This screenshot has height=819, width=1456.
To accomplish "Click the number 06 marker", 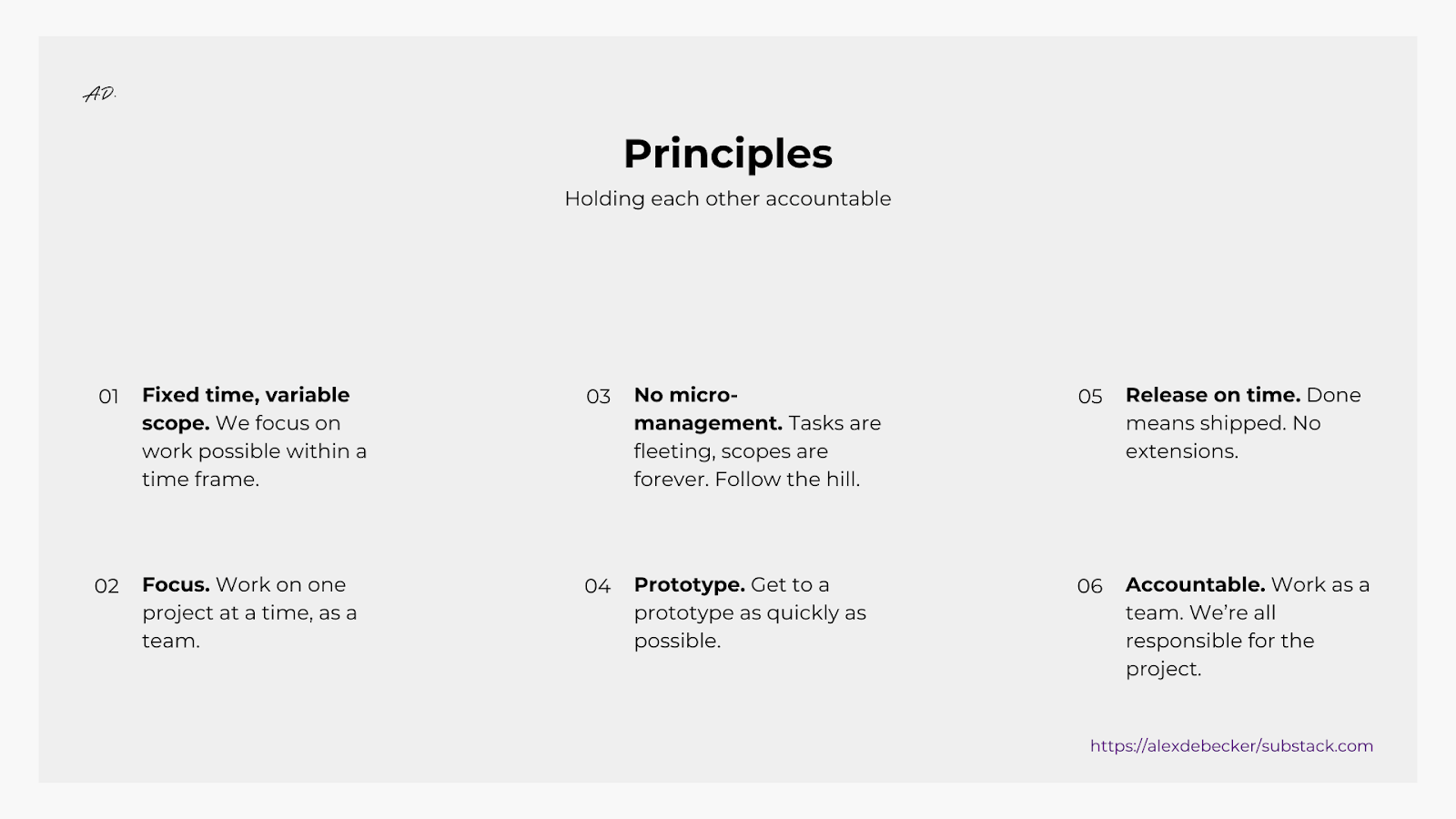I will point(1089,586).
